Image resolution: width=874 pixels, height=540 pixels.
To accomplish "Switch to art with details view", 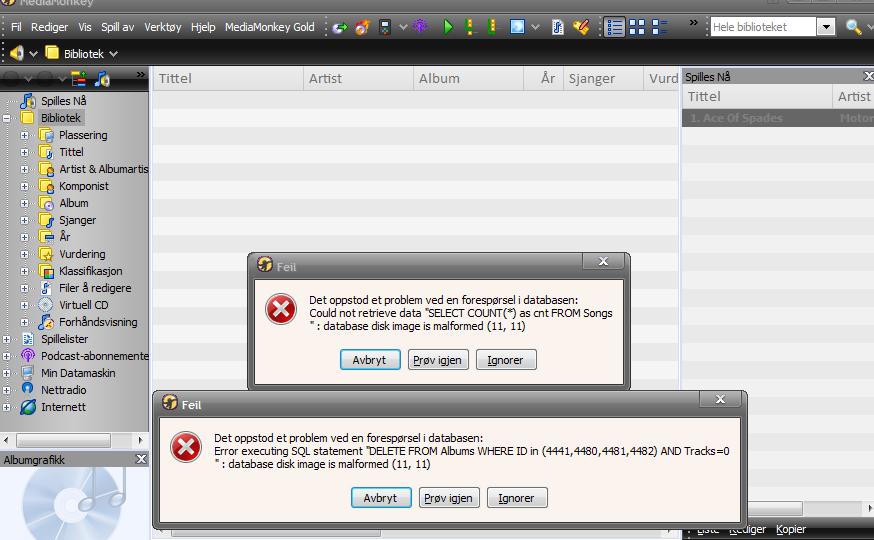I will [x=659, y=27].
